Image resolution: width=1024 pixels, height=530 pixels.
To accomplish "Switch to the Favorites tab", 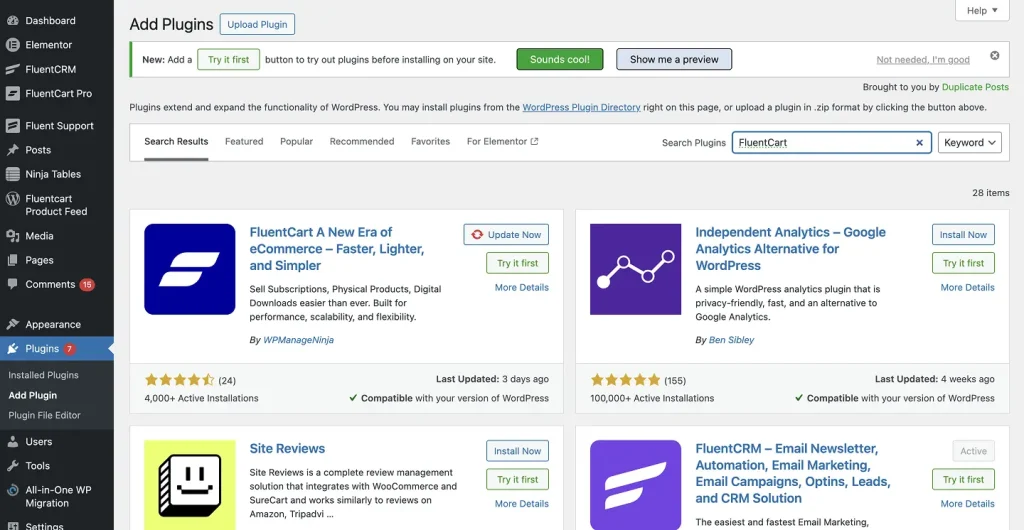I will pos(430,142).
